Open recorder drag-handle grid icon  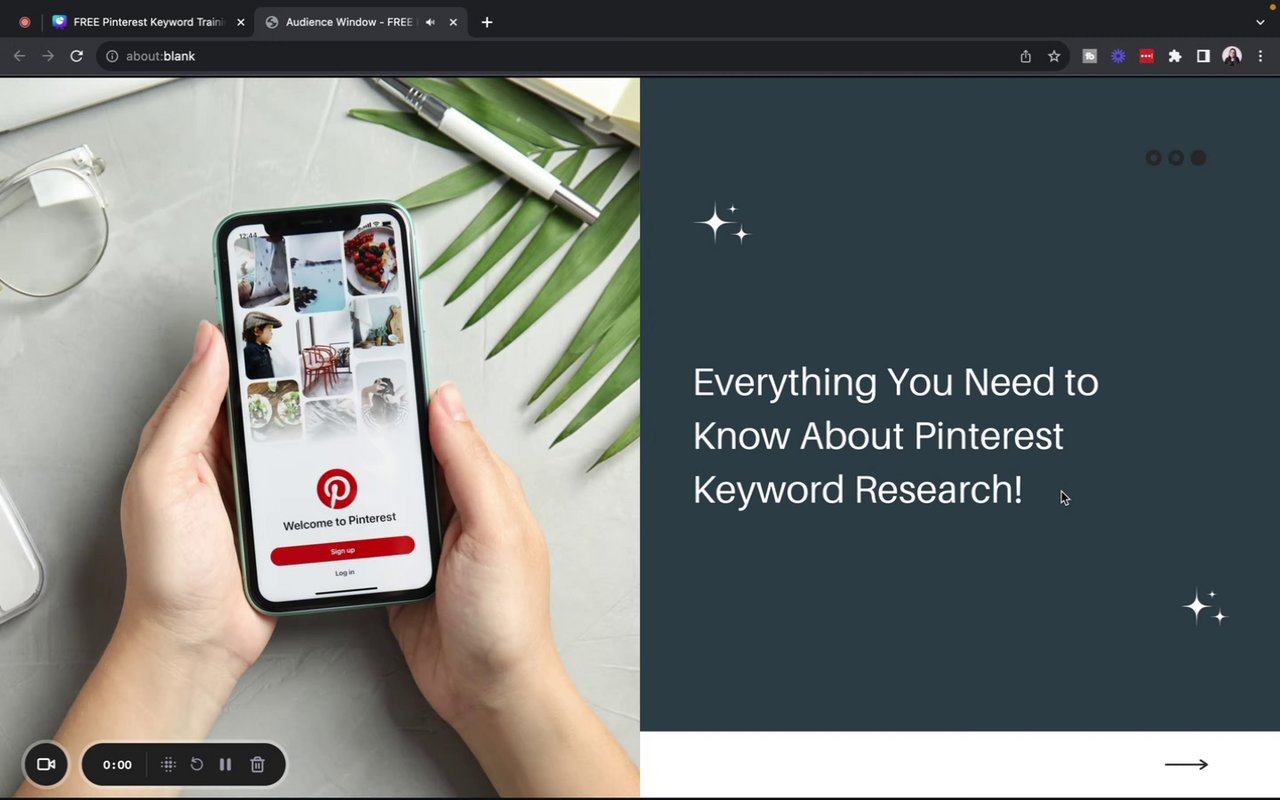(x=168, y=764)
